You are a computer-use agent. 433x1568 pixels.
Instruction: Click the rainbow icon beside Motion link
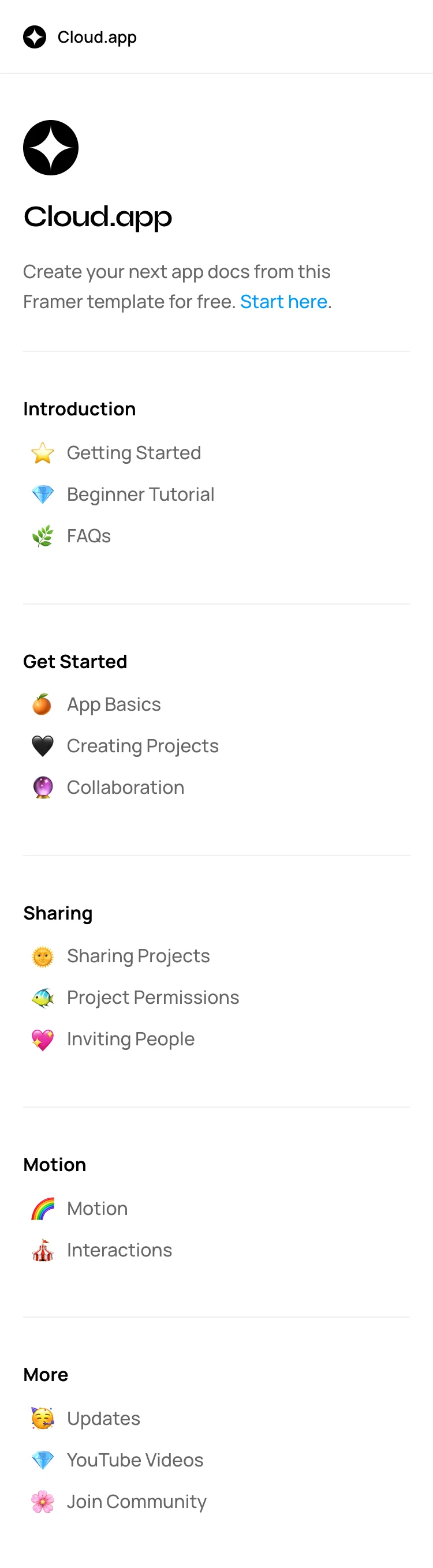(x=43, y=1208)
